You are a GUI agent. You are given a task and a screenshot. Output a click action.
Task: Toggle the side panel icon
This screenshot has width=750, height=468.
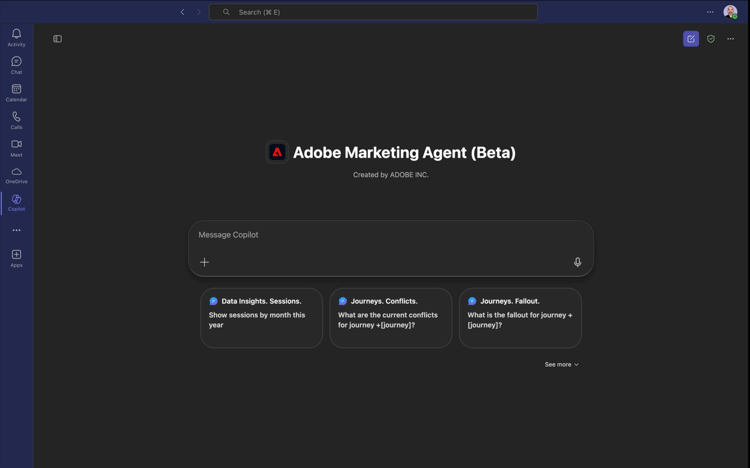click(x=57, y=39)
